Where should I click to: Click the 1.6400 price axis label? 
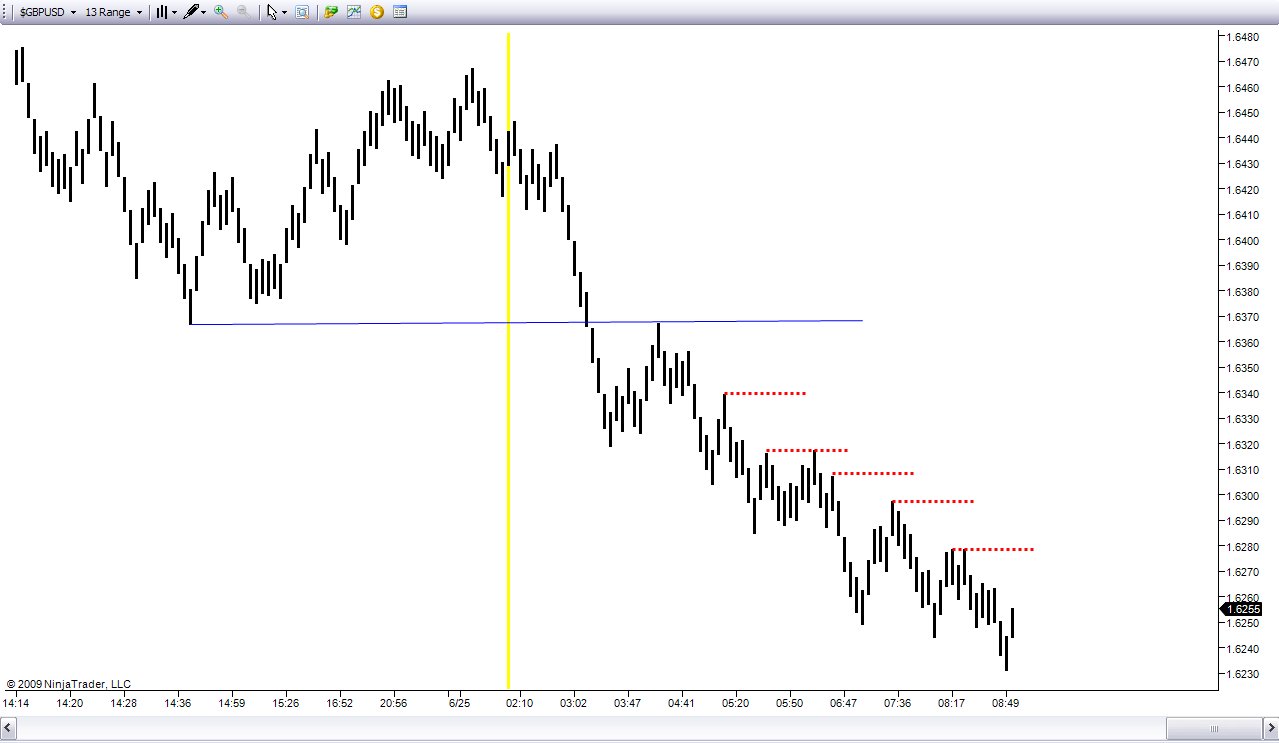[1242, 241]
